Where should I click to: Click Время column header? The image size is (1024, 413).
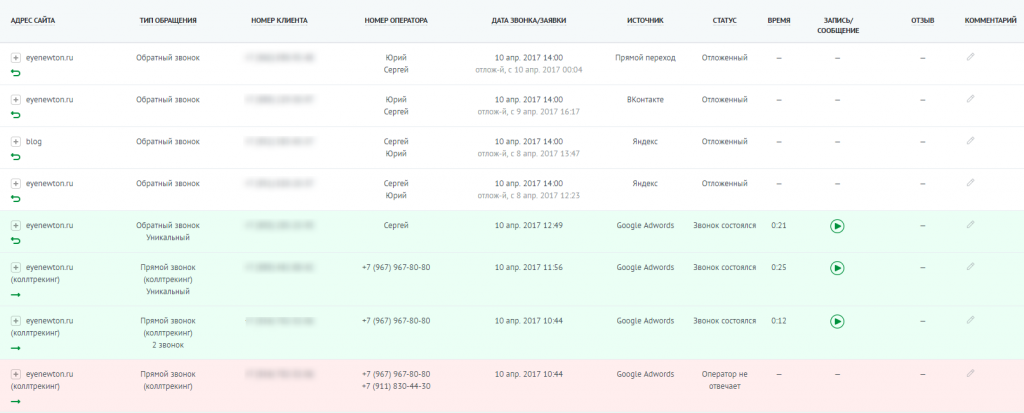pyautogui.click(x=779, y=20)
